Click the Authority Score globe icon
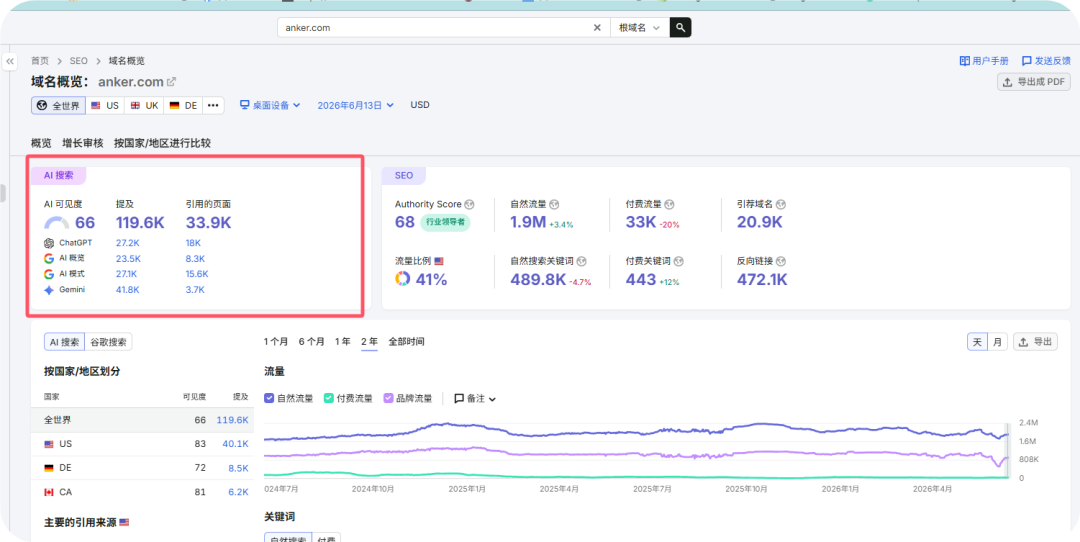The image size is (1080, 542). tap(470, 205)
